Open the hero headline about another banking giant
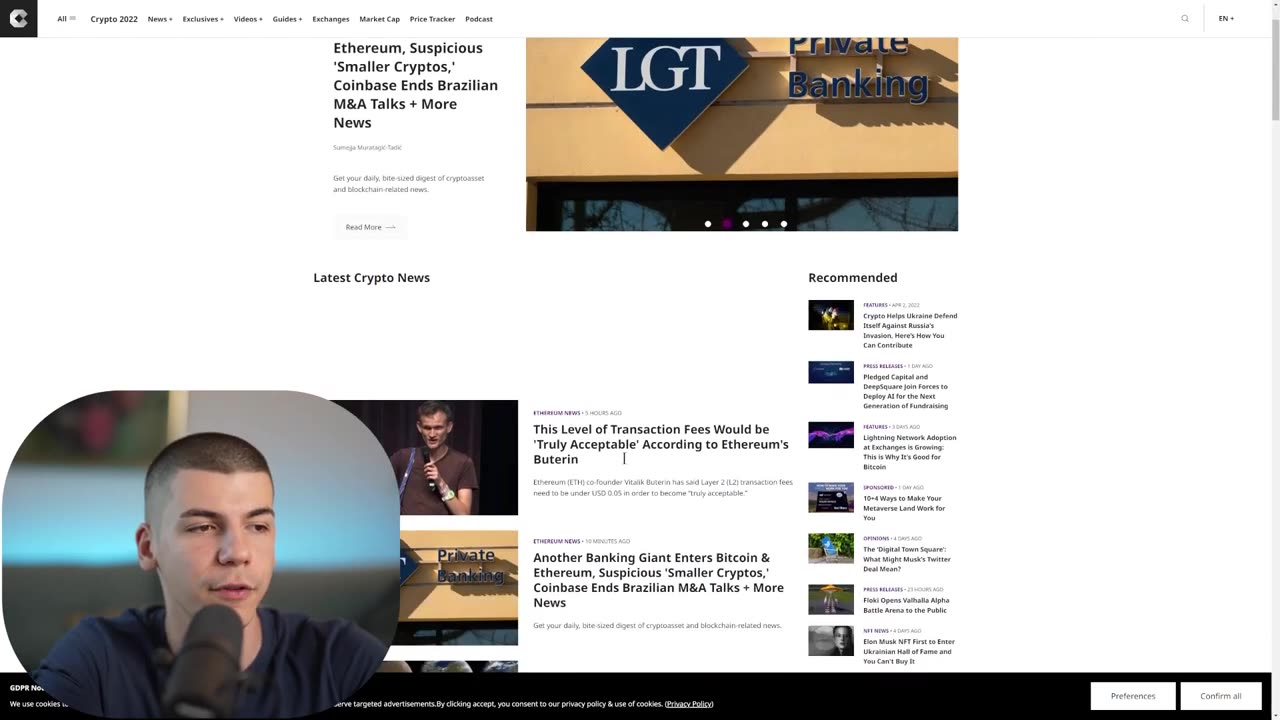 click(415, 85)
